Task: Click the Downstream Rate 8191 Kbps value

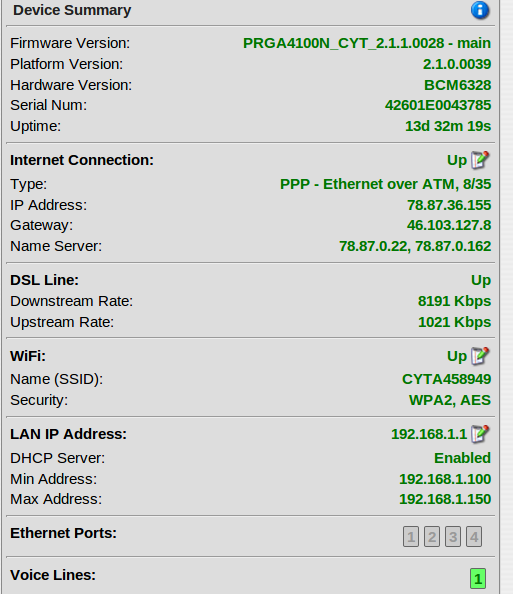Action: click(454, 301)
